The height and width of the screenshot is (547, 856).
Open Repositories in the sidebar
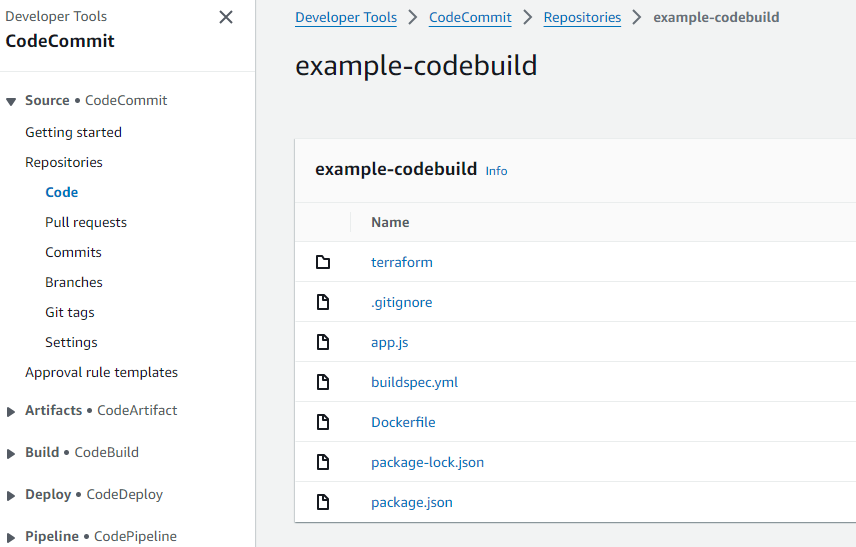pos(64,162)
